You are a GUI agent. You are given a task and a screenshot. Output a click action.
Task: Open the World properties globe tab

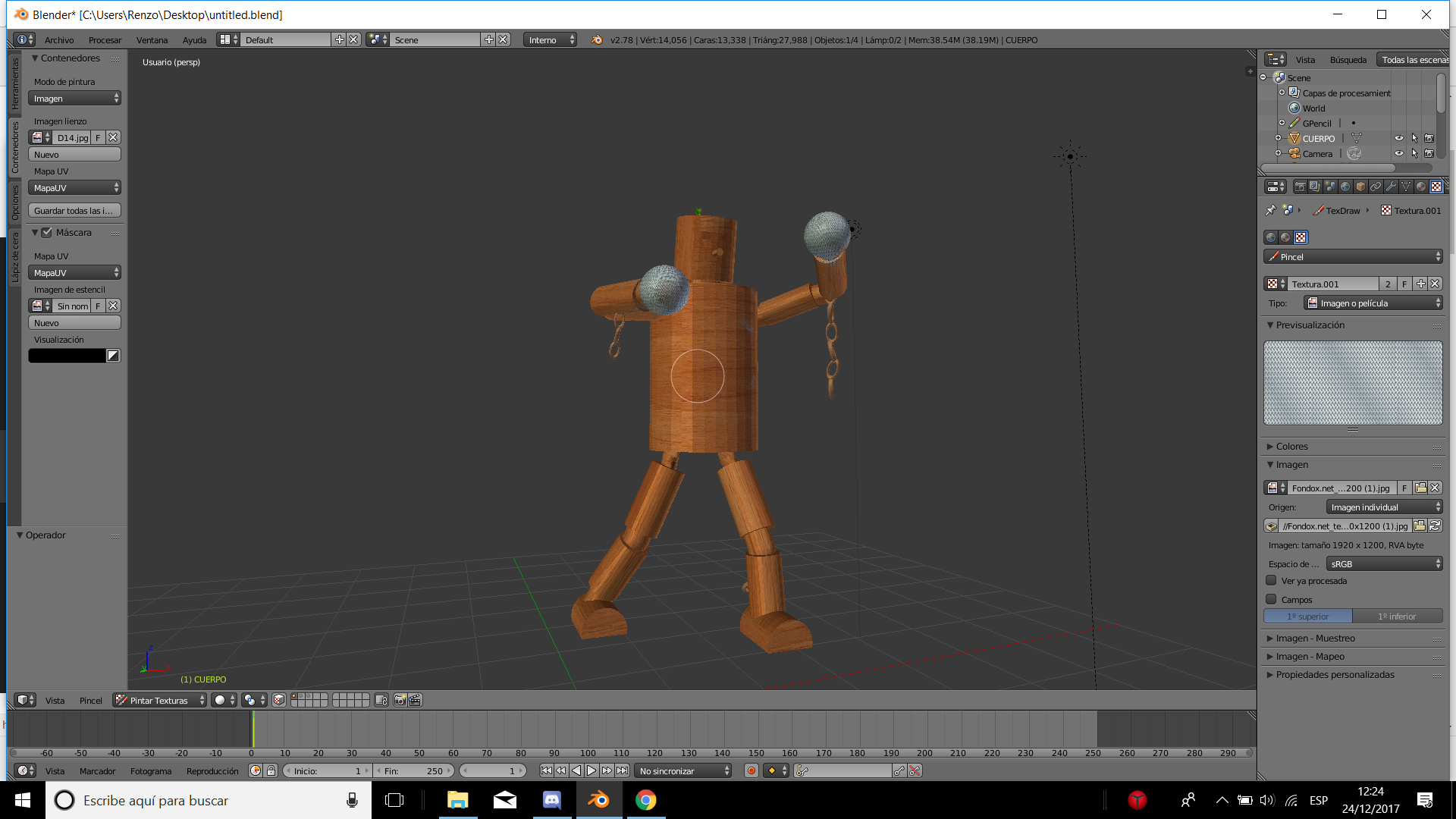[x=1345, y=187]
